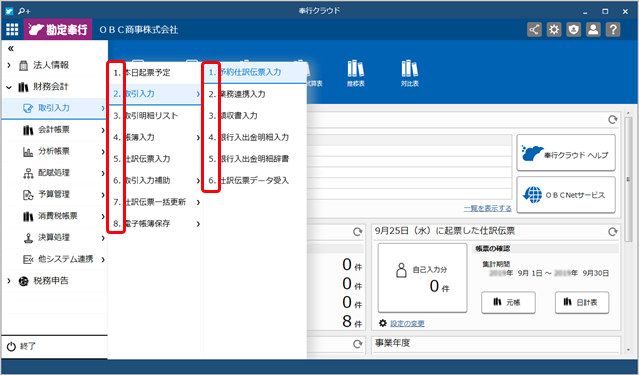639x375 pixels.
Task: Expand 7. 仕訳伝票一括更新 submenu arrow
Action: pos(198,202)
